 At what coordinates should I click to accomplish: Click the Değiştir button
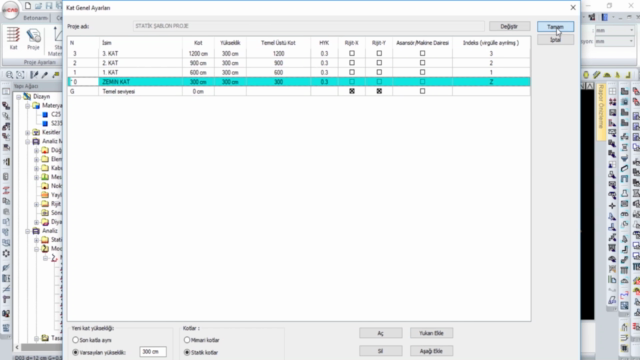click(x=509, y=26)
